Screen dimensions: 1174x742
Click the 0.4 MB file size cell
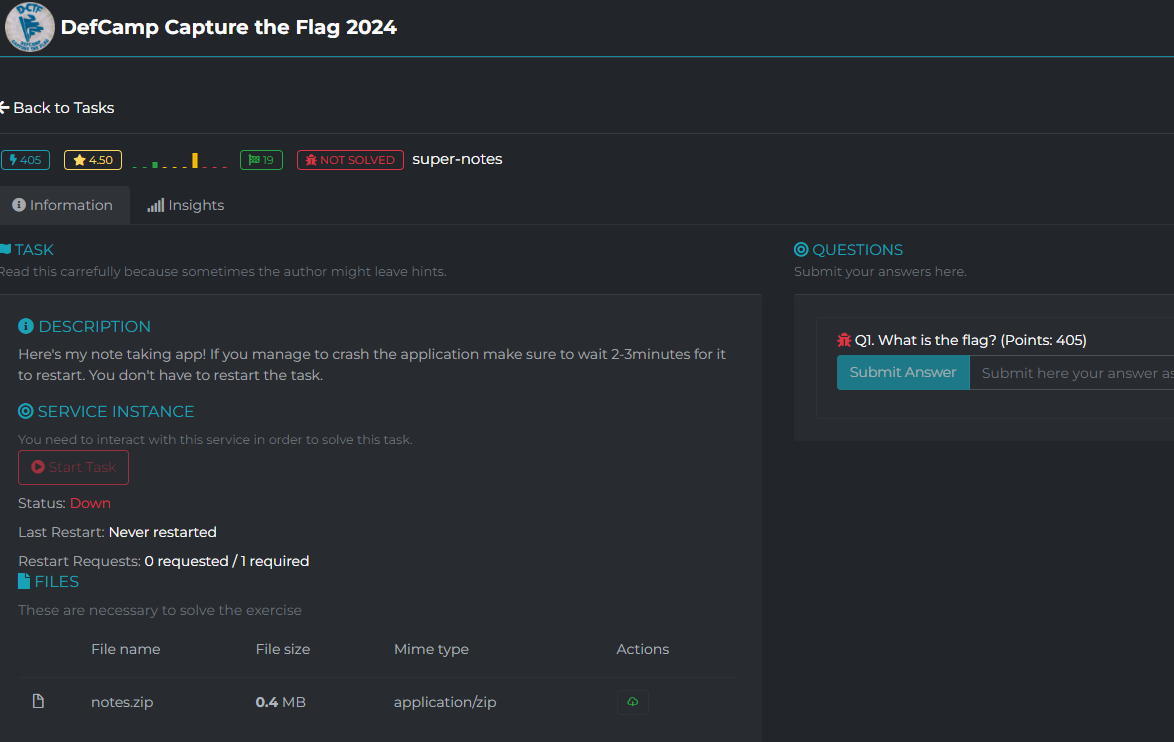coord(281,702)
